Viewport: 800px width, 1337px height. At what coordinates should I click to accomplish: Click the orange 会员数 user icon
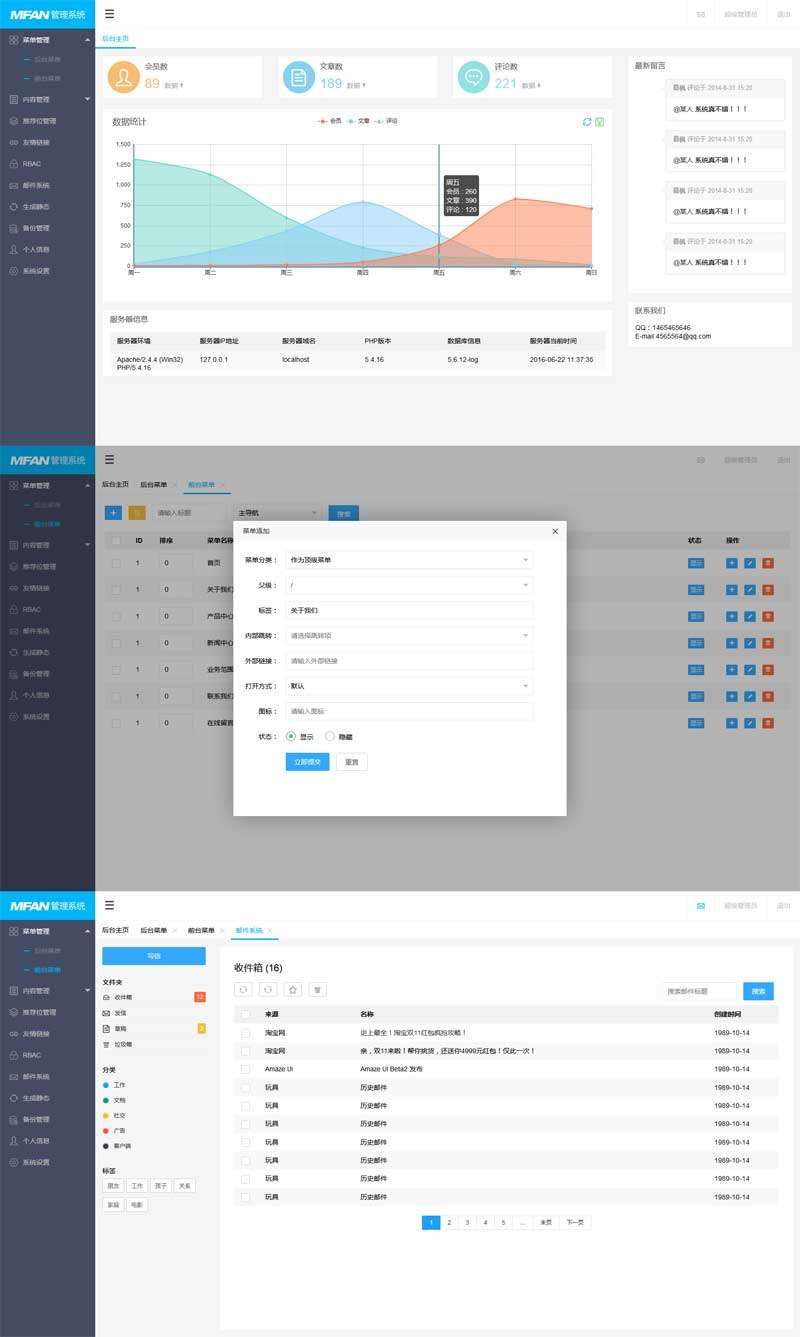click(x=124, y=77)
